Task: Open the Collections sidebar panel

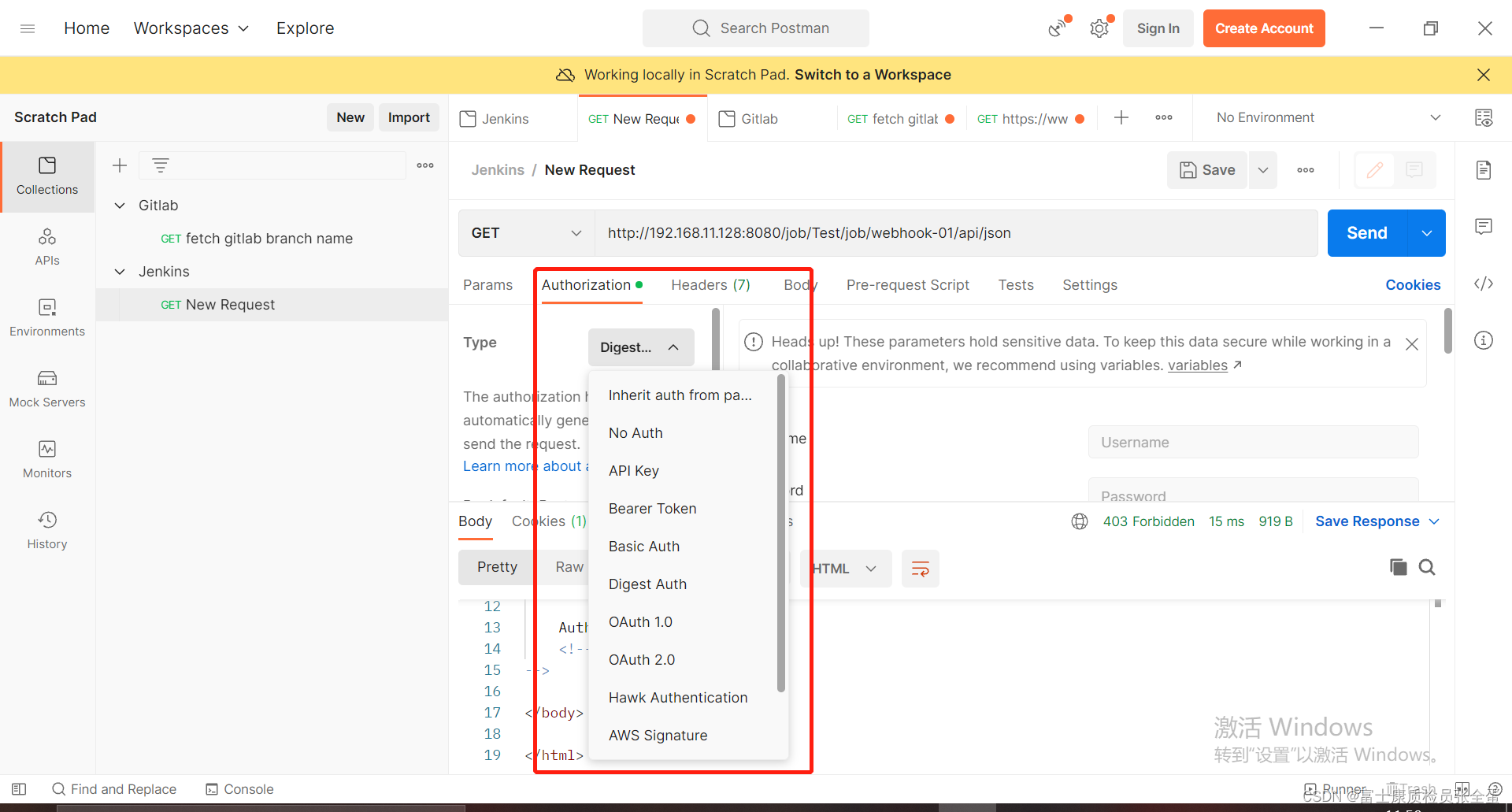Action: 47,176
